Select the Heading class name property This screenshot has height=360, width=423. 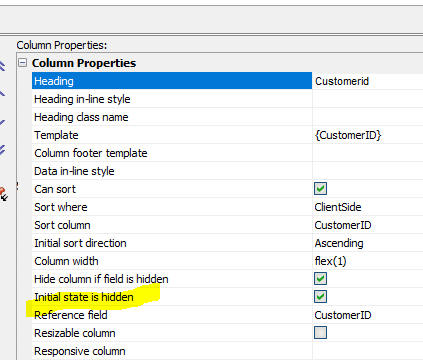tap(172, 117)
